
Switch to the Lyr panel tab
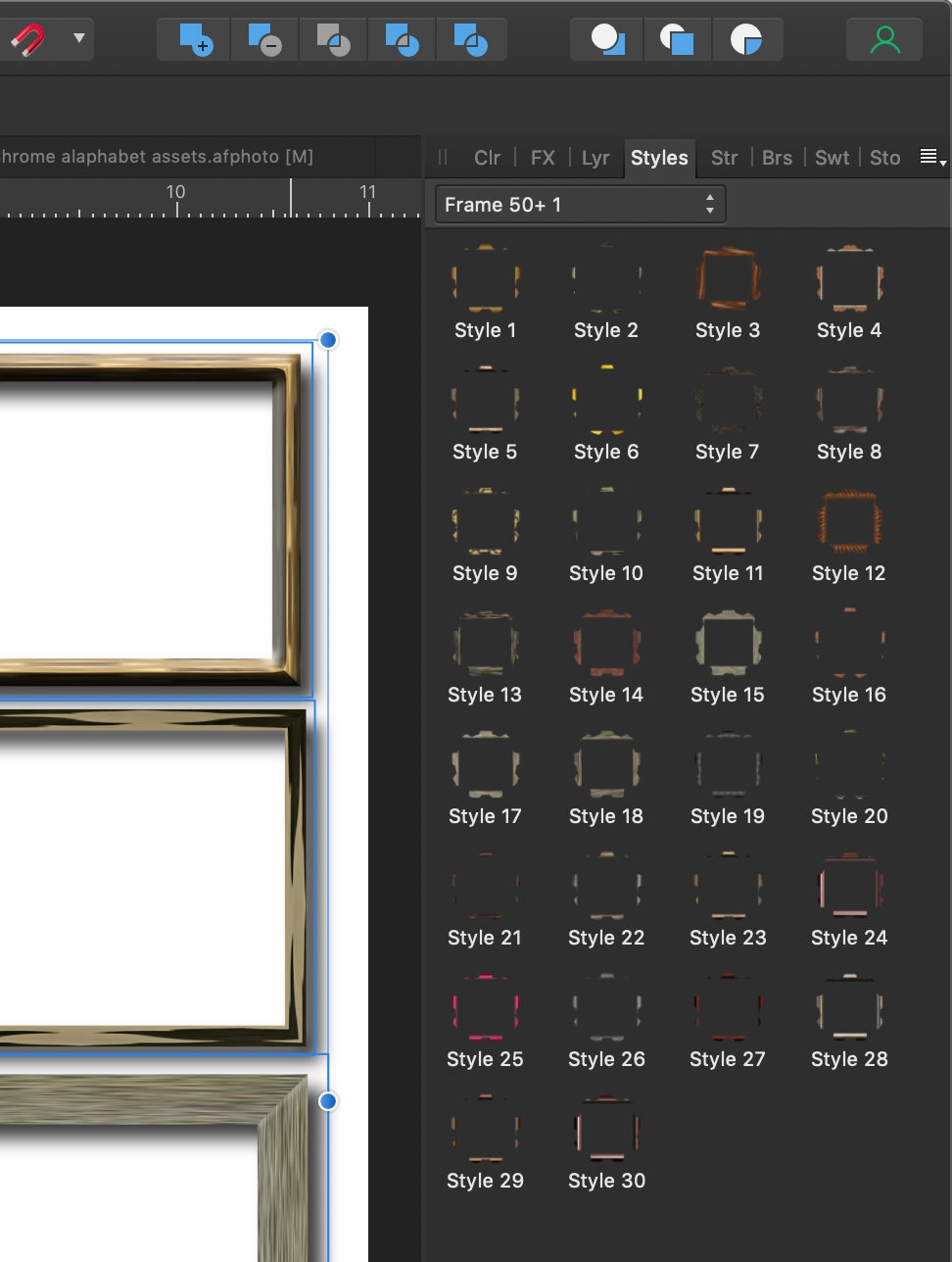(x=595, y=158)
